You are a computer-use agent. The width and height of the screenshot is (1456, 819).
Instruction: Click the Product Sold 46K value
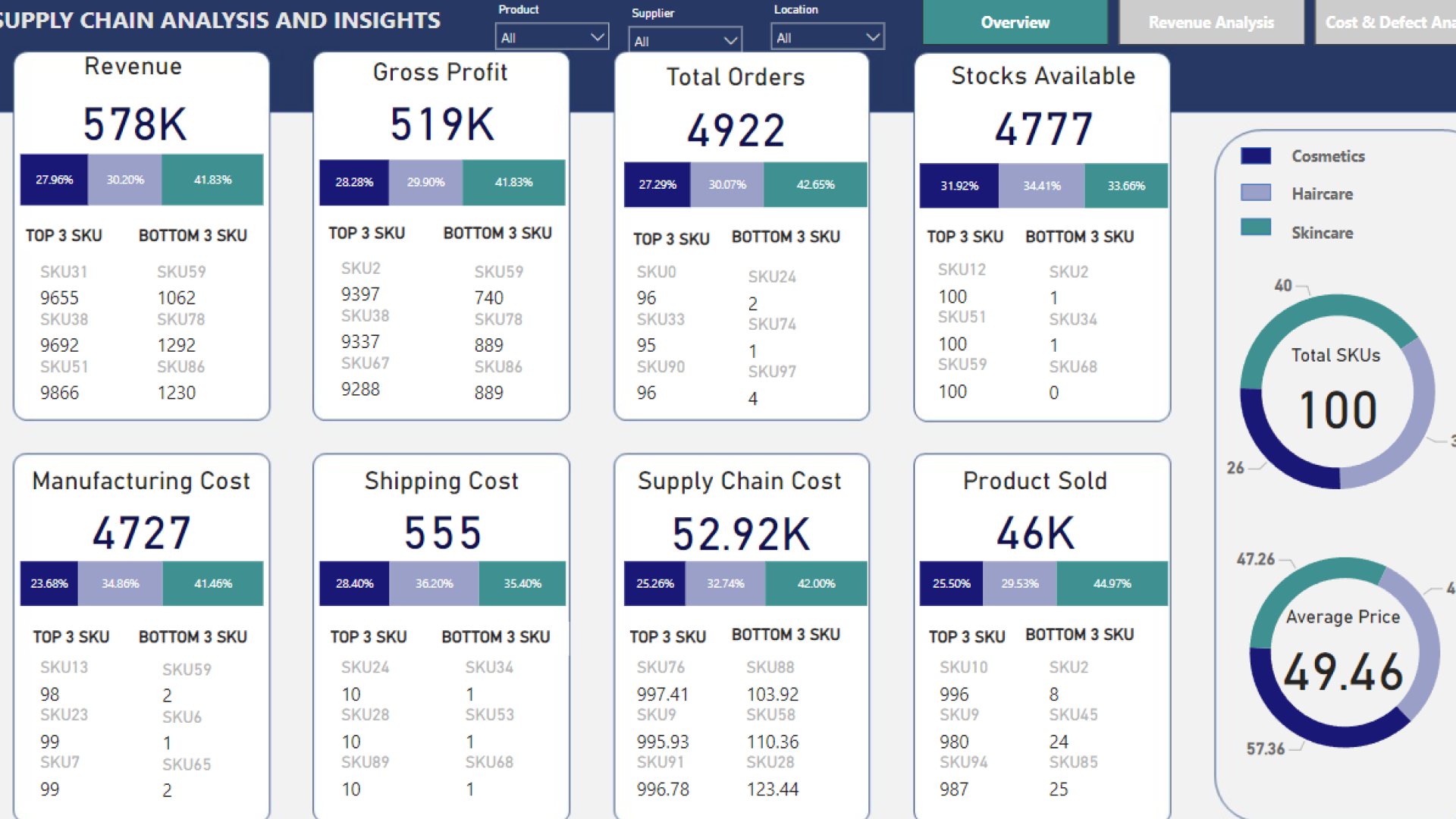point(1035,533)
